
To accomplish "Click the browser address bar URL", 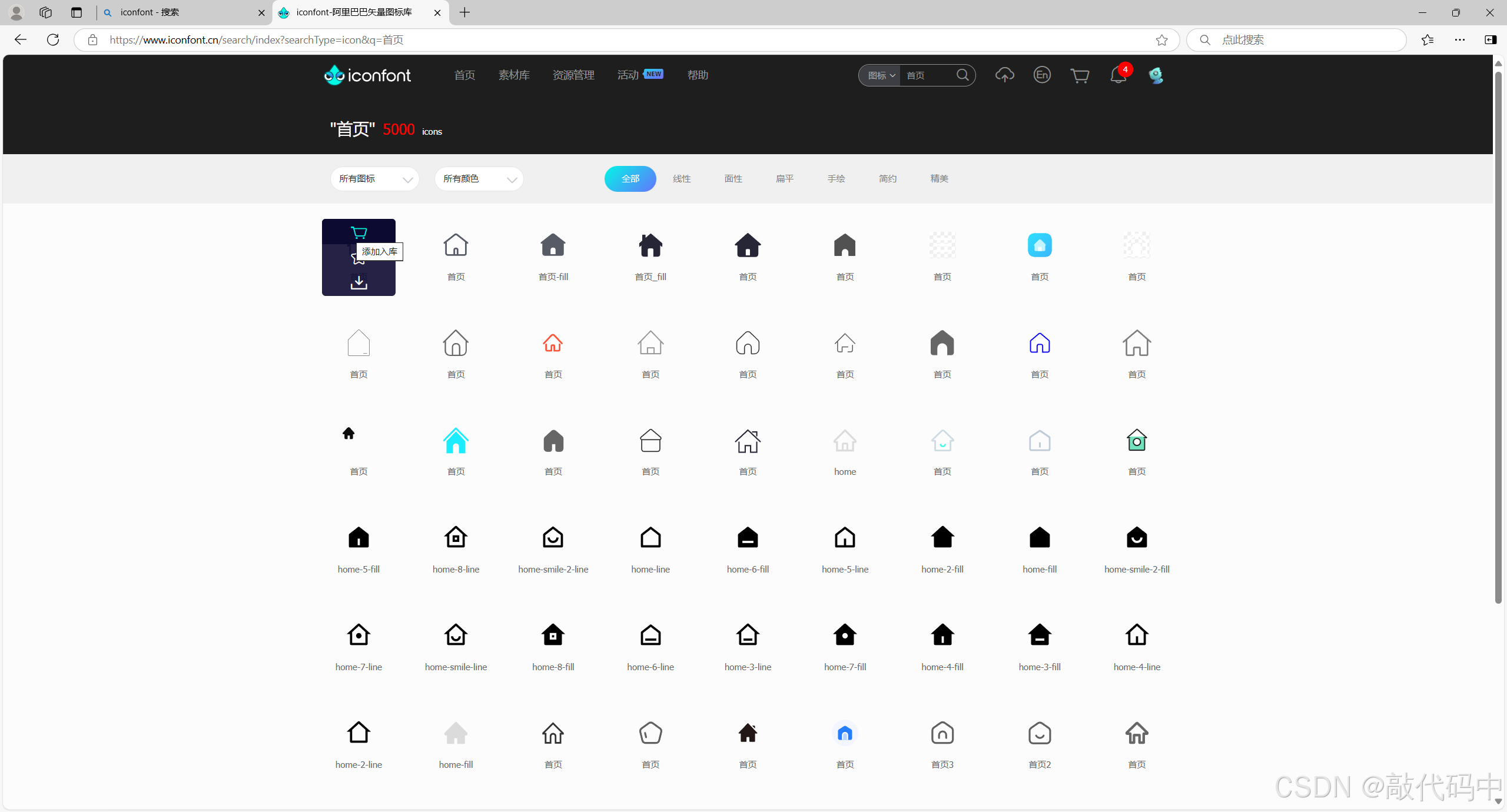I will [x=257, y=40].
